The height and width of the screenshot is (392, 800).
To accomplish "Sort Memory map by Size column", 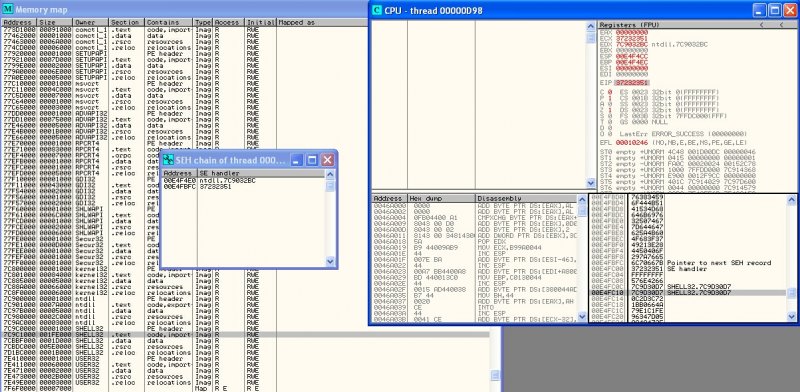I will (x=56, y=22).
